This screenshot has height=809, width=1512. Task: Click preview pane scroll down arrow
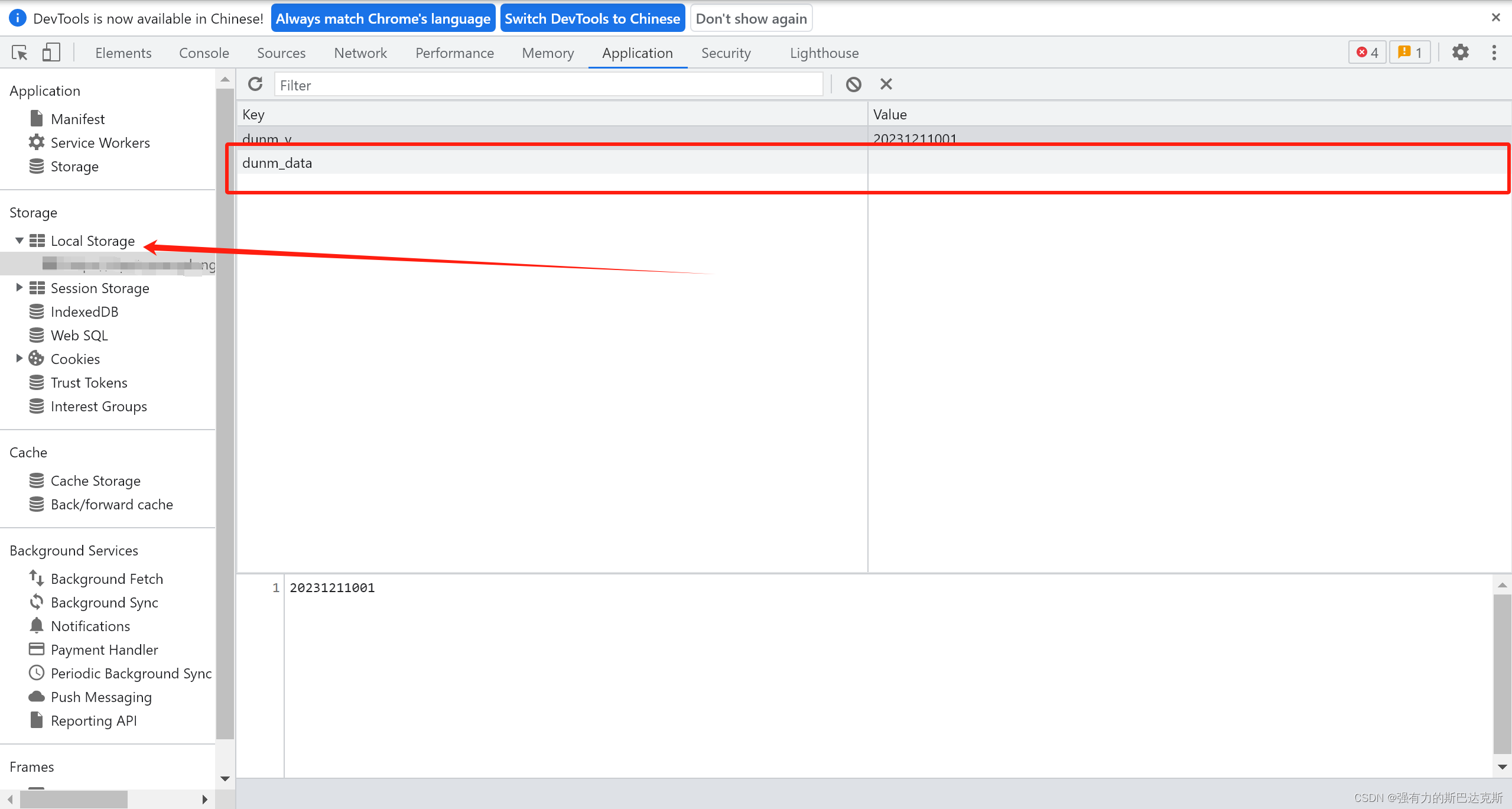[x=1502, y=766]
